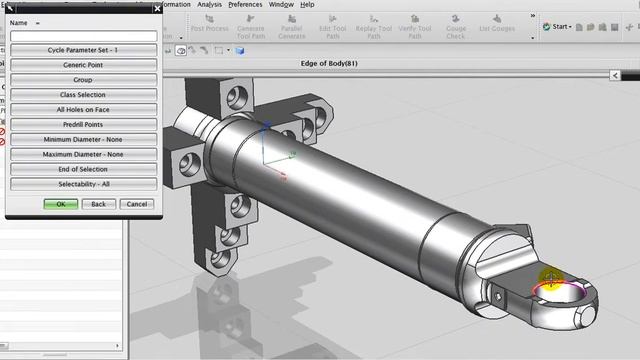This screenshot has width=640, height=360.
Task: Open the toolbar options arrow left of Post Process
Action: click(181, 38)
